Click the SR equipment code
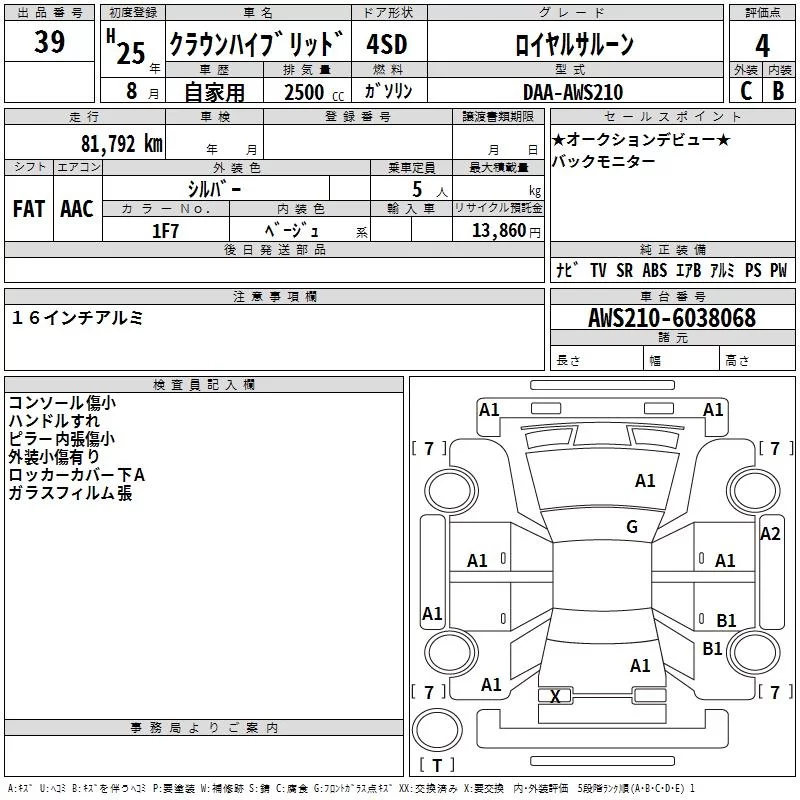This screenshot has width=800, height=800. [624, 270]
